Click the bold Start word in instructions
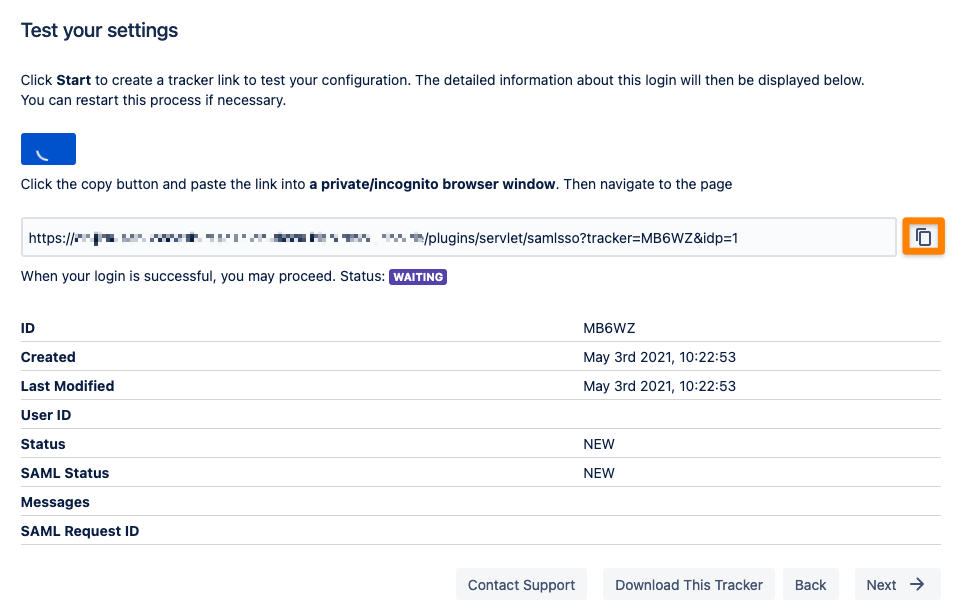Screen dimensions: 961x612 74,80
